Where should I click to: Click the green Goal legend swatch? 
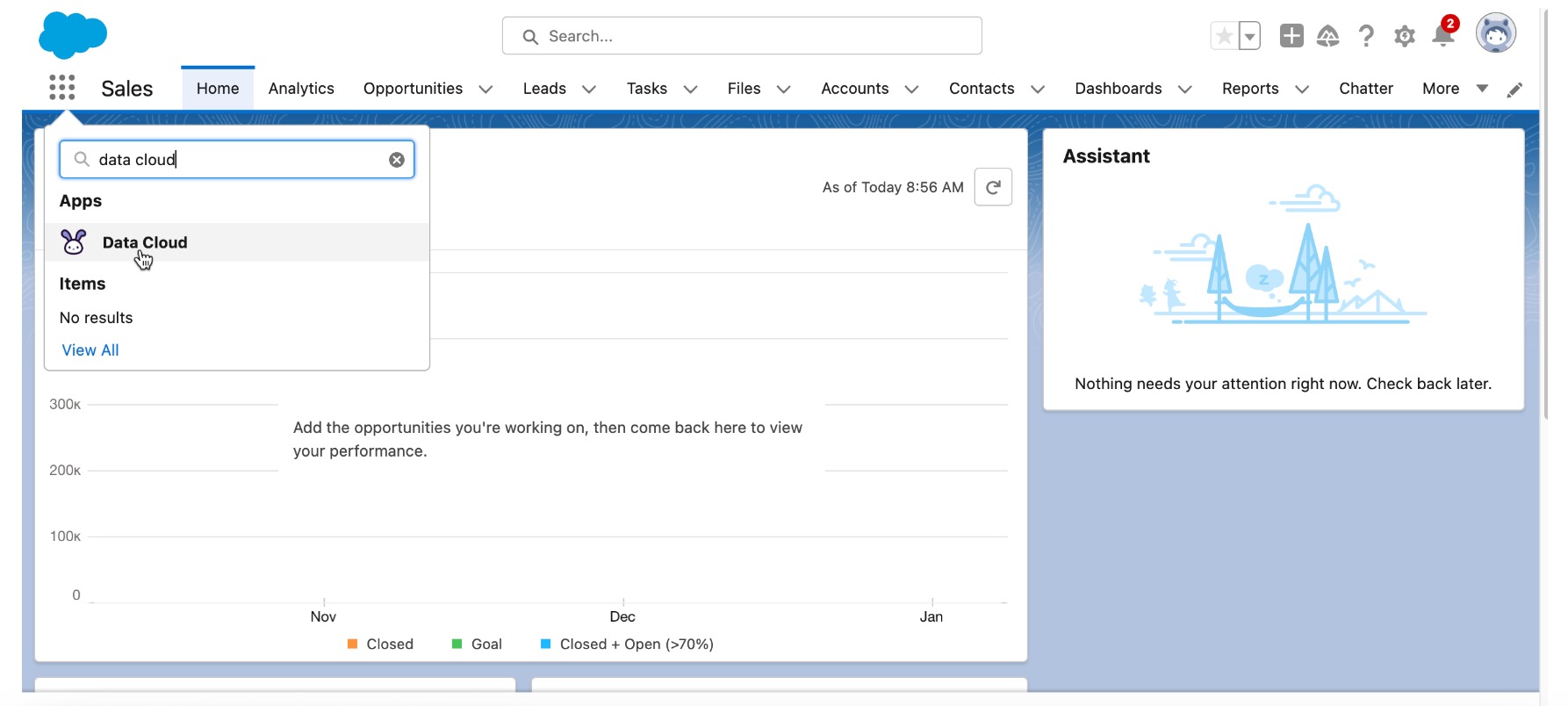point(457,644)
